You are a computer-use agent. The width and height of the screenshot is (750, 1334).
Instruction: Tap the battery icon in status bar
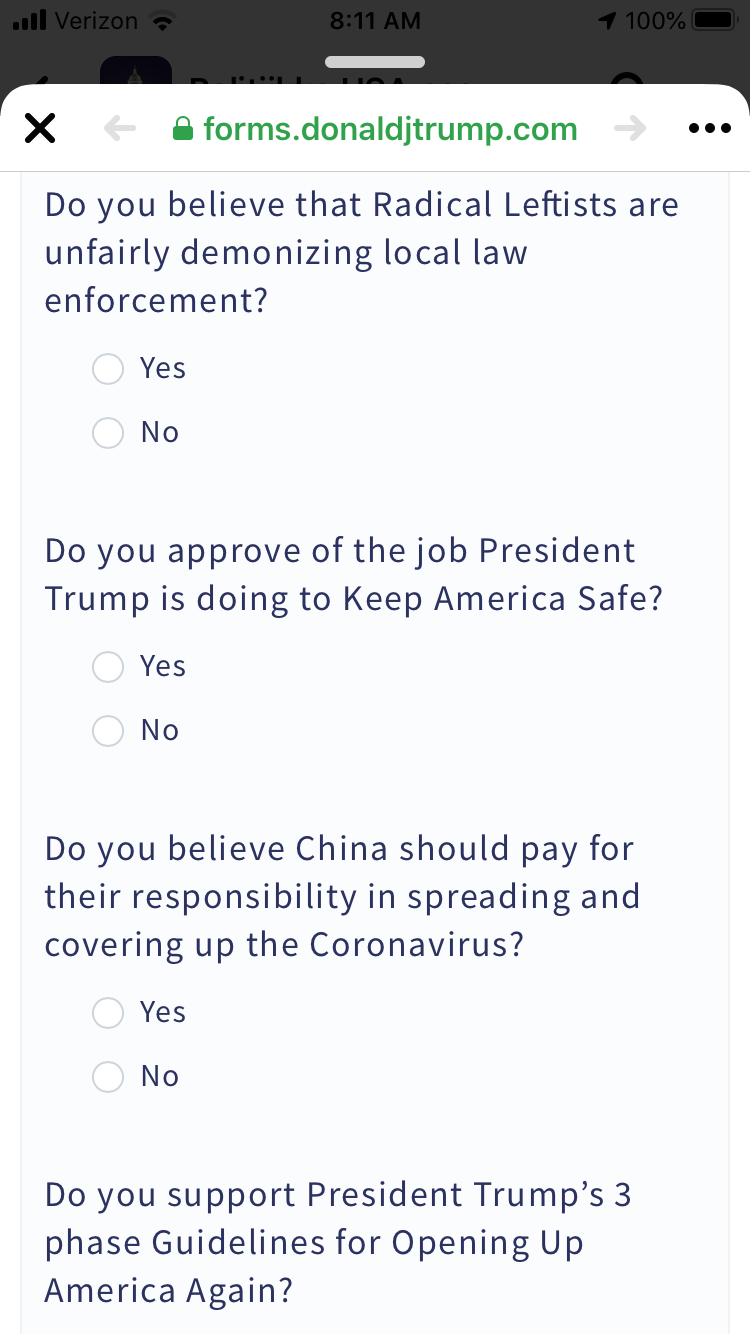point(714,21)
